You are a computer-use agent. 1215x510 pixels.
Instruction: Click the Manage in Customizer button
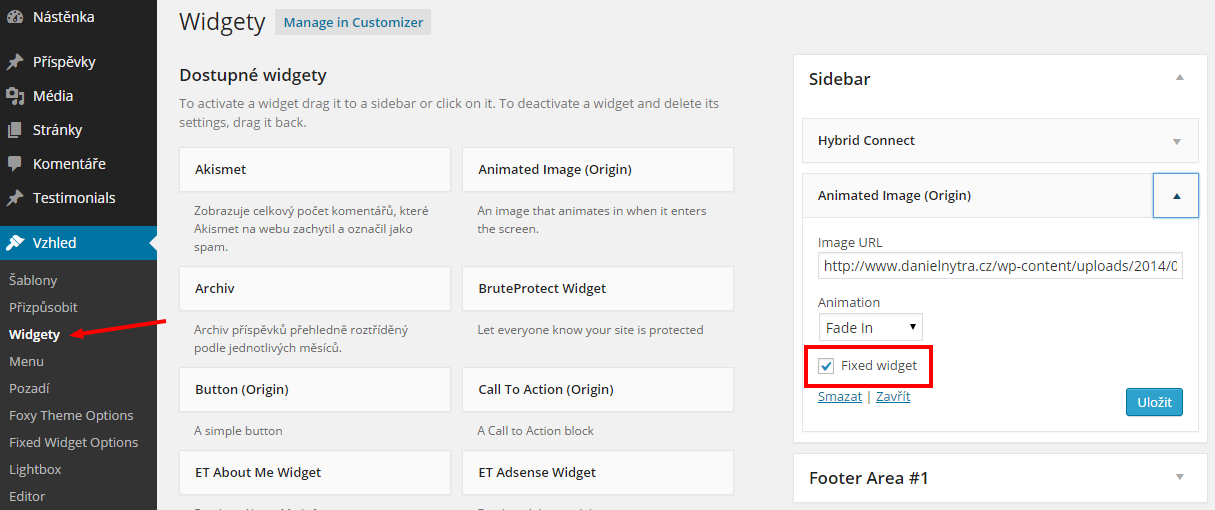(353, 22)
